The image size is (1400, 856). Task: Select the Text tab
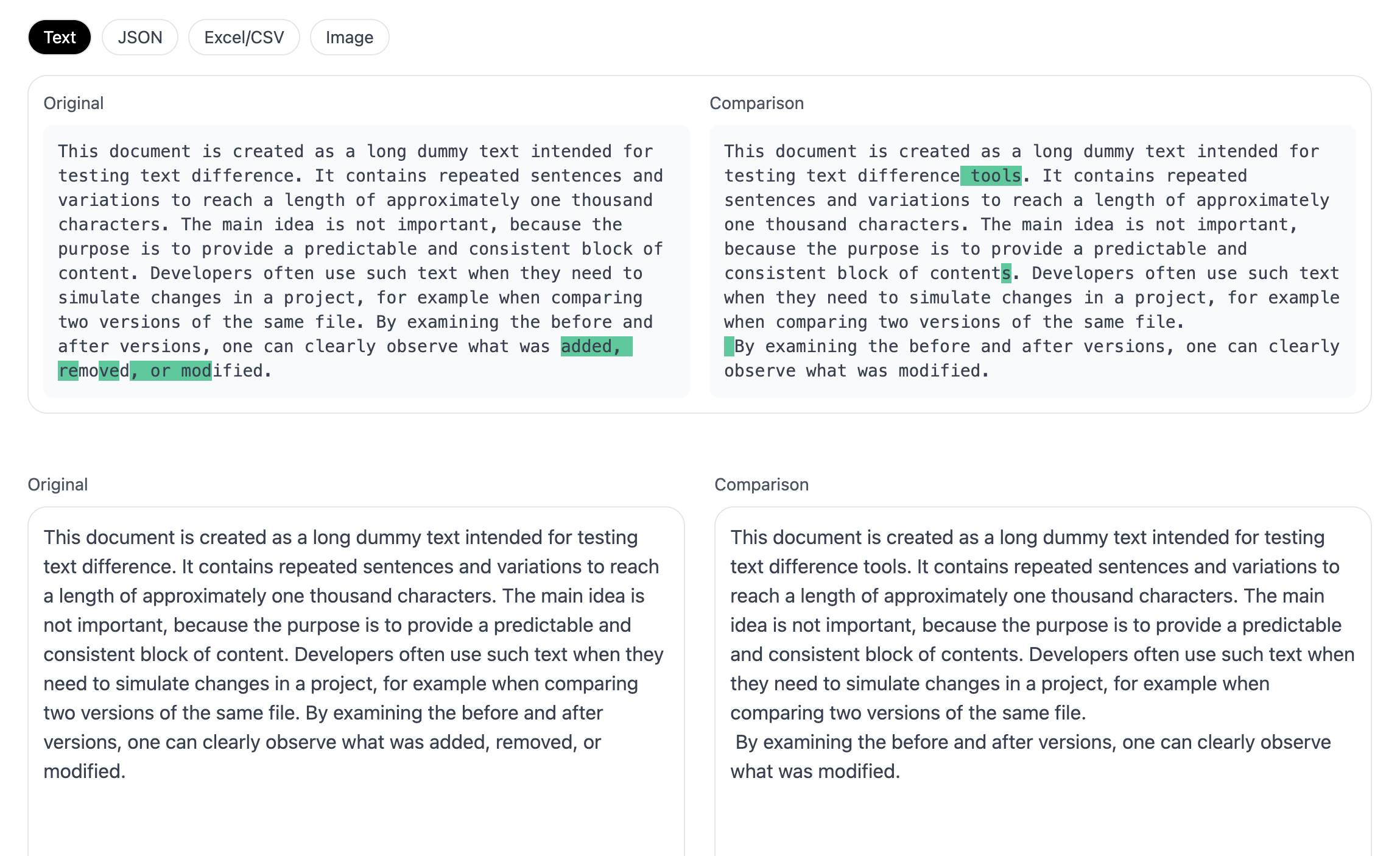coord(60,37)
